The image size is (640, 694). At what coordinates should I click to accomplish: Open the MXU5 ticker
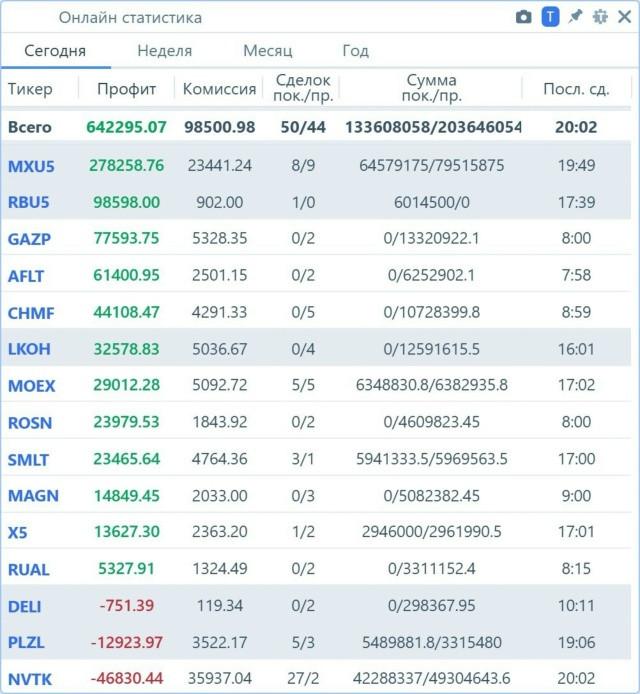pos(31,166)
